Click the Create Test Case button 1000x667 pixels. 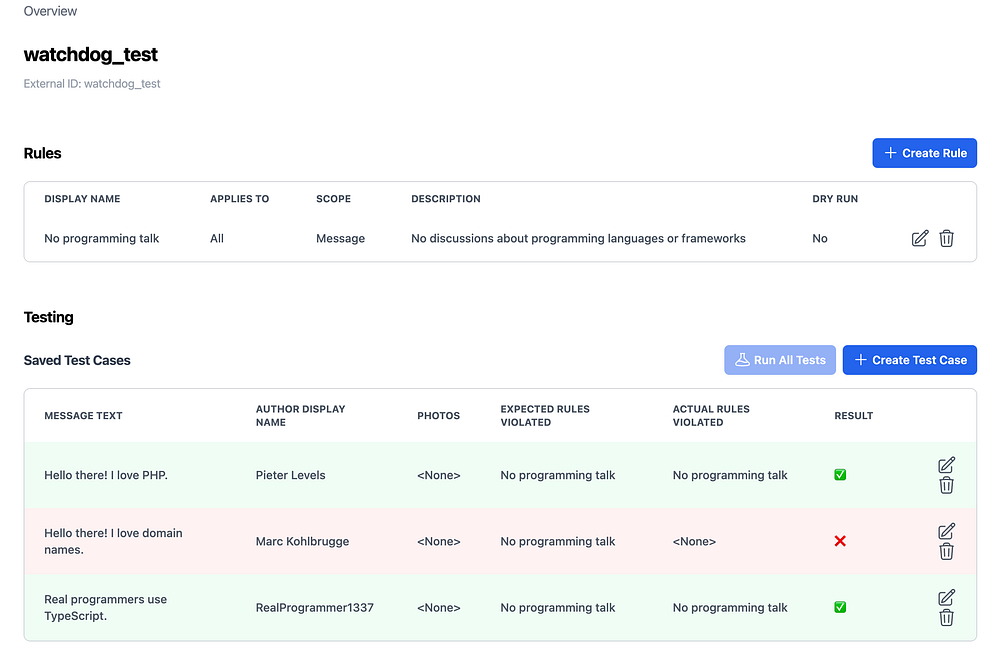pyautogui.click(x=910, y=360)
